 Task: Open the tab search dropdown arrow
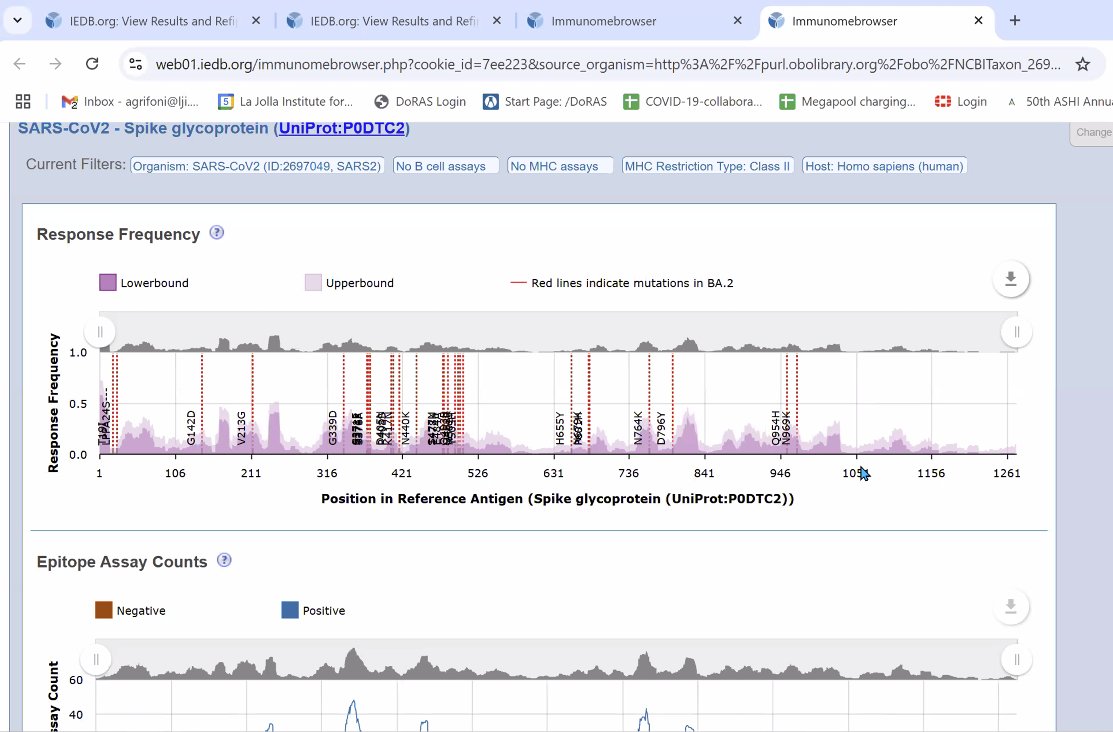coord(17,21)
